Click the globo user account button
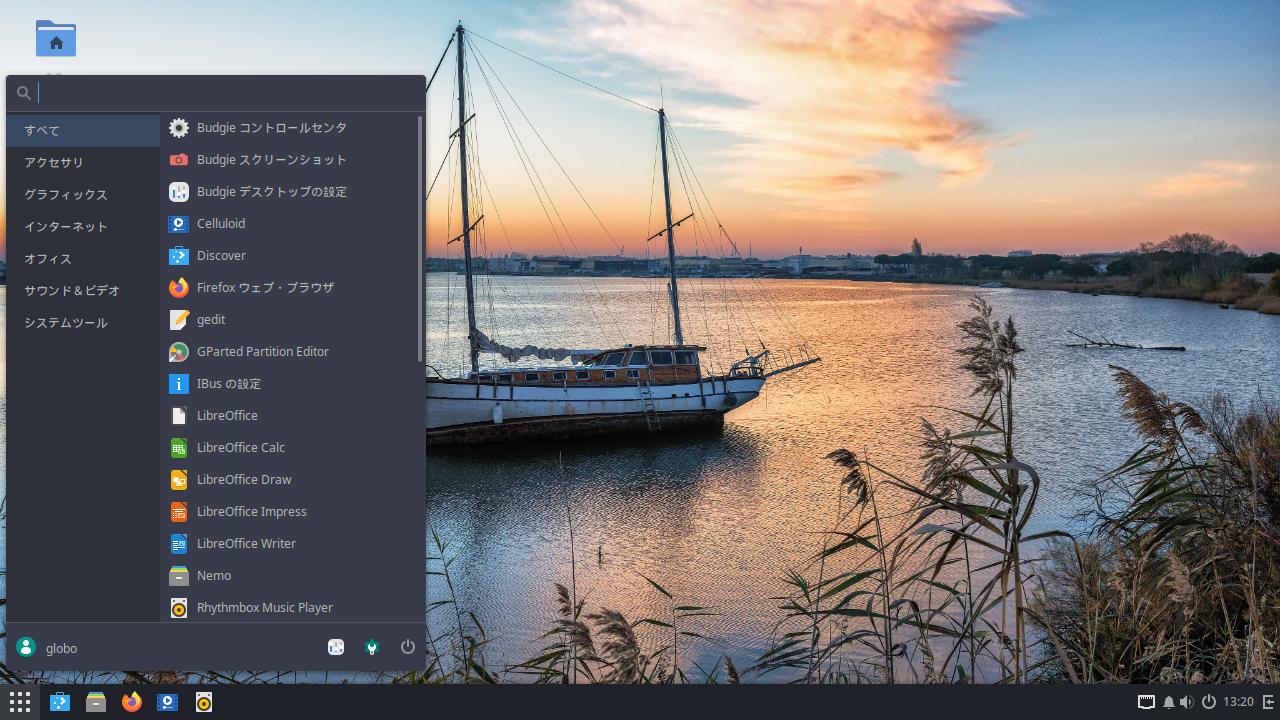This screenshot has width=1280, height=720. pos(48,648)
